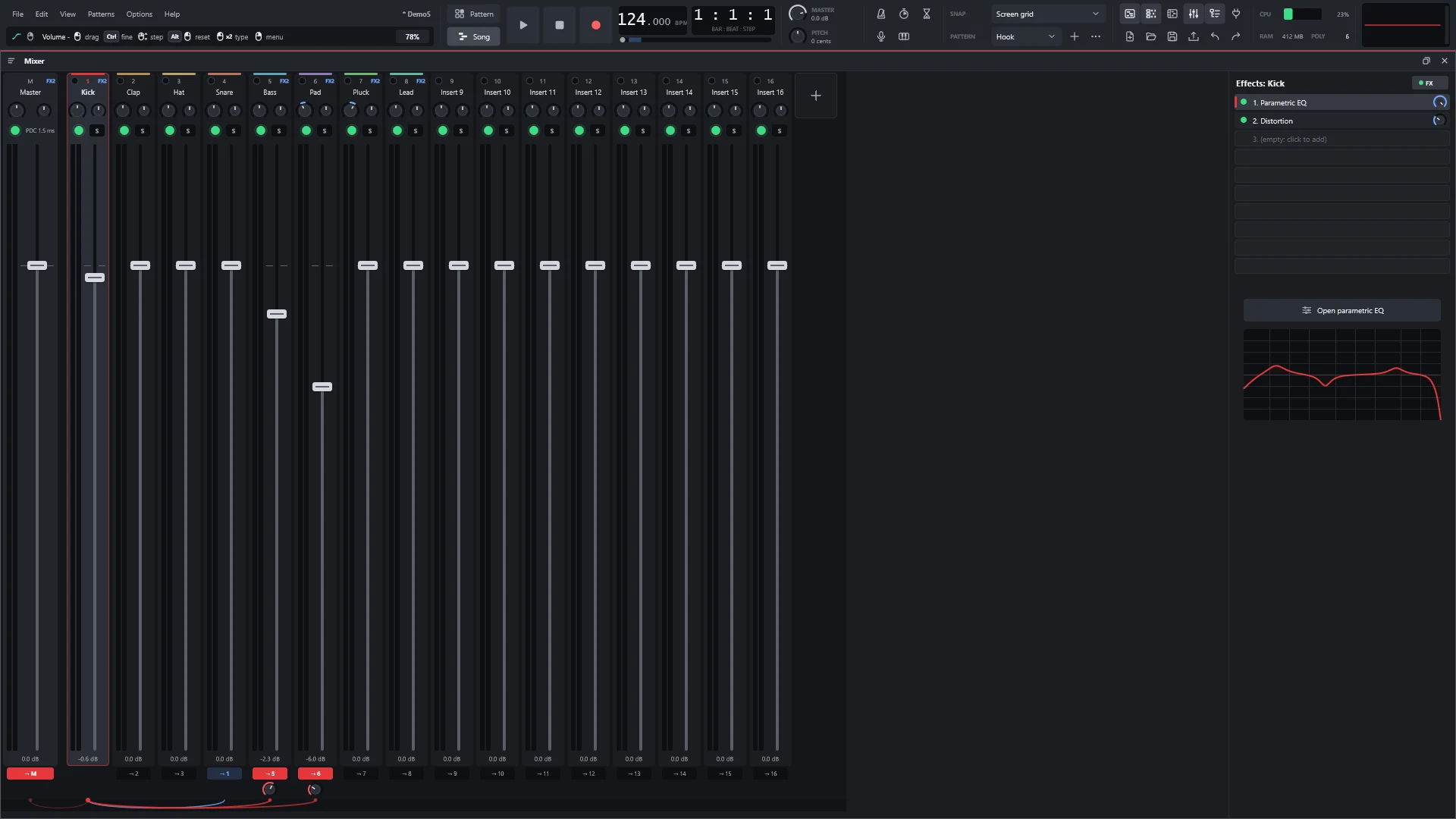
Task: Mute the Clap track
Action: 124,130
